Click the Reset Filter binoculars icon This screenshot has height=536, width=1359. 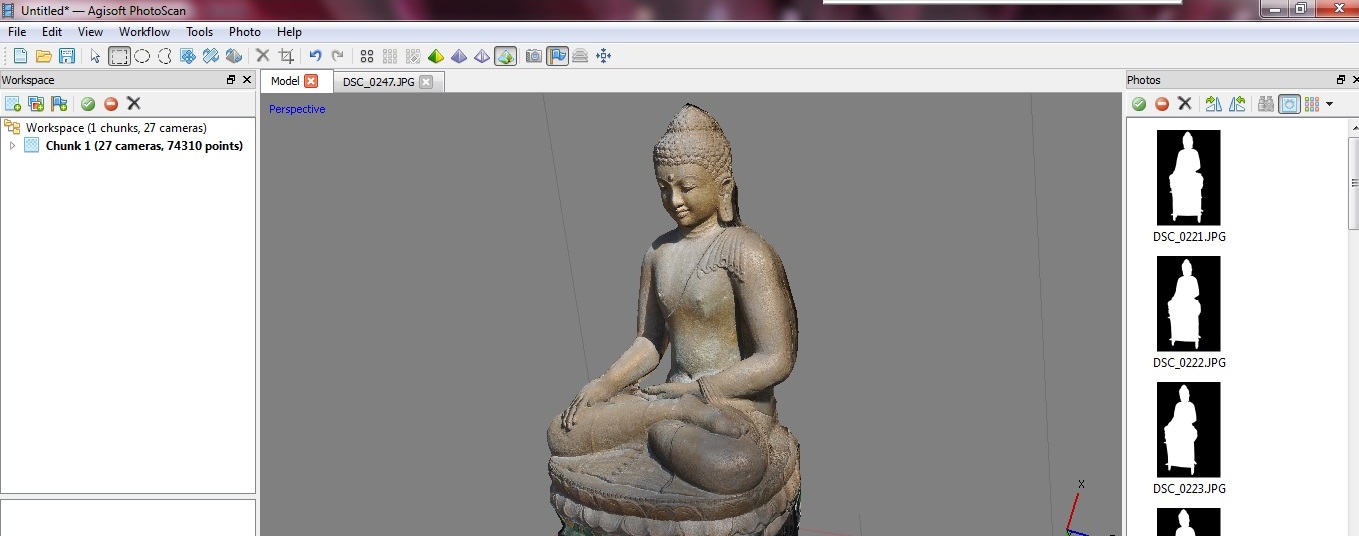(x=1266, y=103)
